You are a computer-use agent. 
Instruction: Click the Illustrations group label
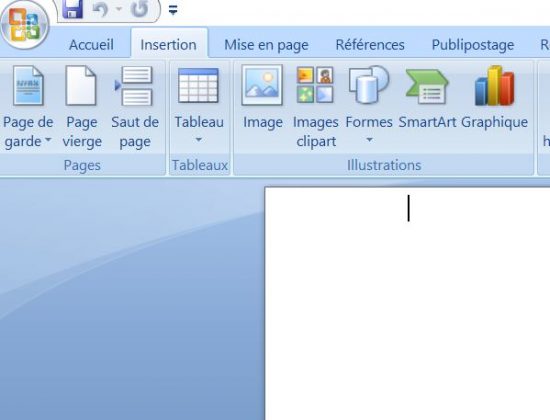(384, 165)
